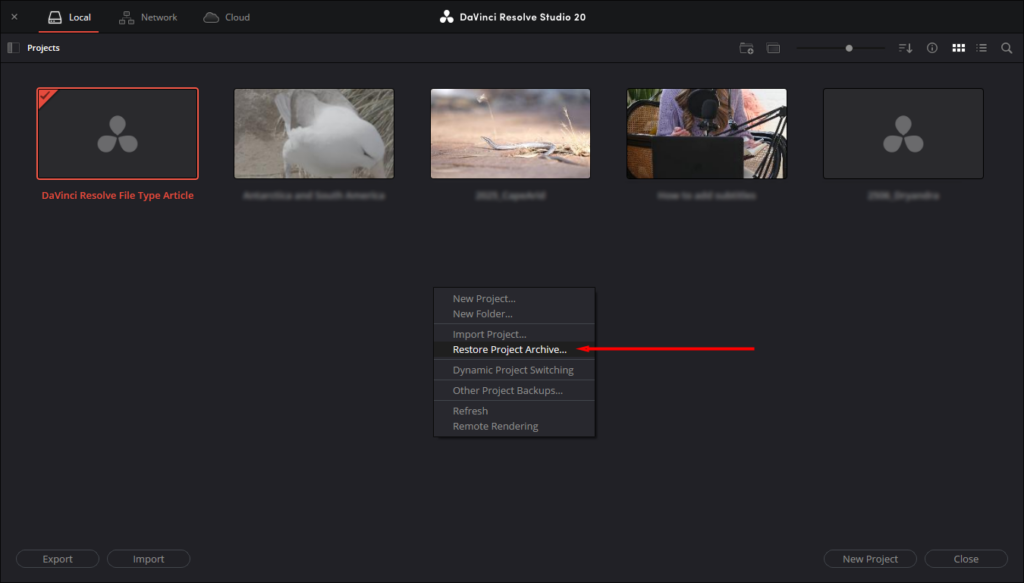Viewport: 1024px width, 583px height.
Task: Click the Close button at bottom
Action: click(966, 559)
